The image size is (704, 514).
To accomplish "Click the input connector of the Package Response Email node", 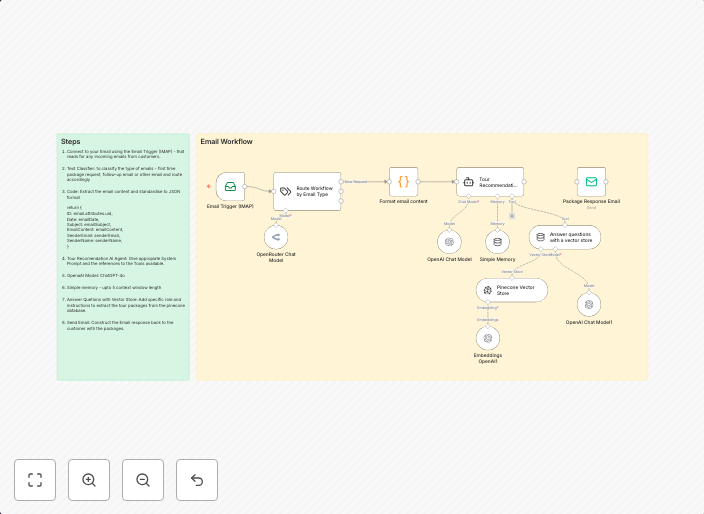I will click(577, 182).
